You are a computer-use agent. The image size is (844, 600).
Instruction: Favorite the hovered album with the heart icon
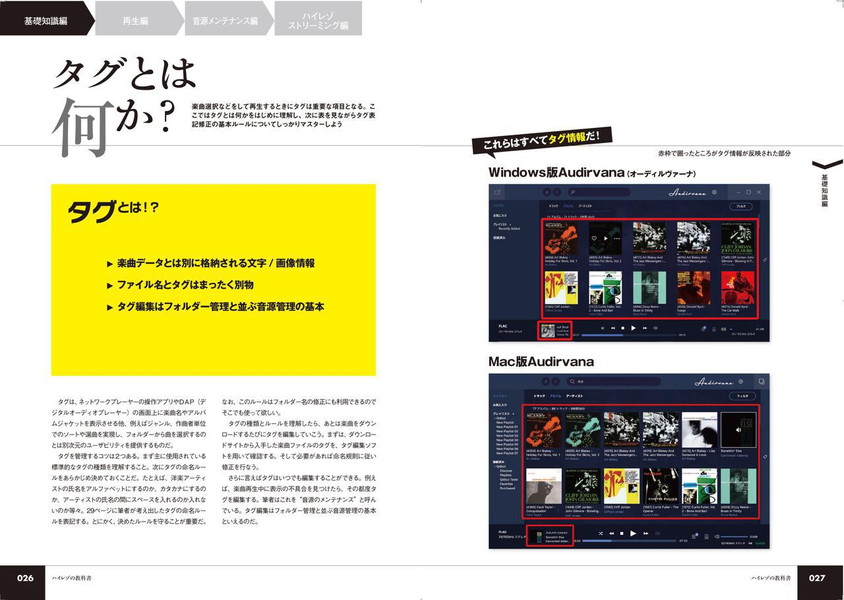point(594,238)
